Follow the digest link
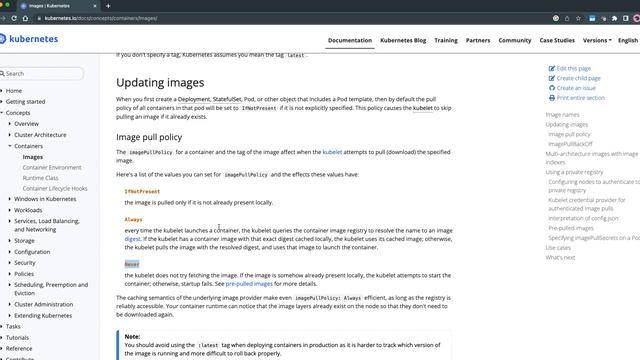640x360 pixels. tap(132, 239)
